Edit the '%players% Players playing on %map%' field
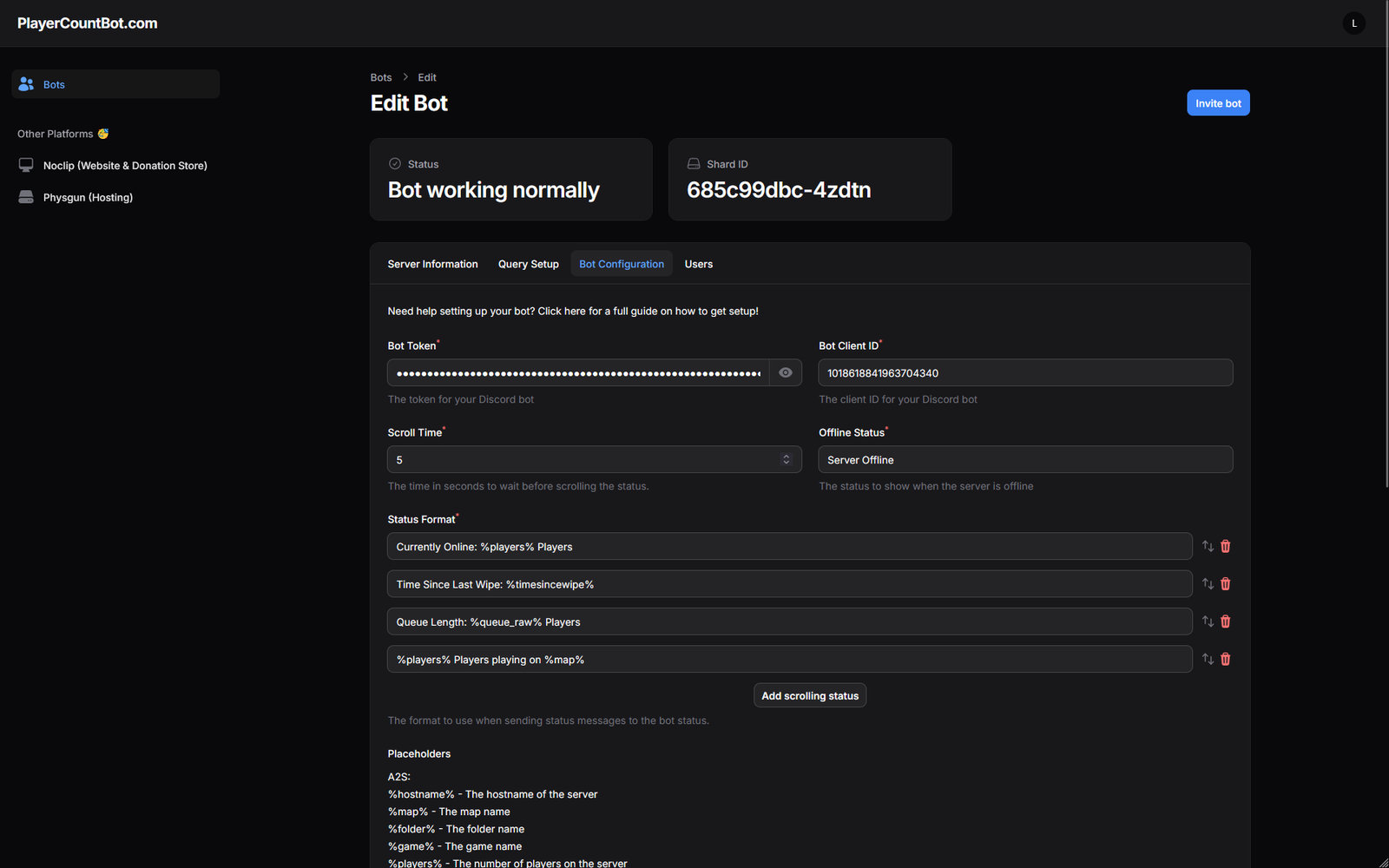This screenshot has width=1389, height=868. (x=789, y=659)
